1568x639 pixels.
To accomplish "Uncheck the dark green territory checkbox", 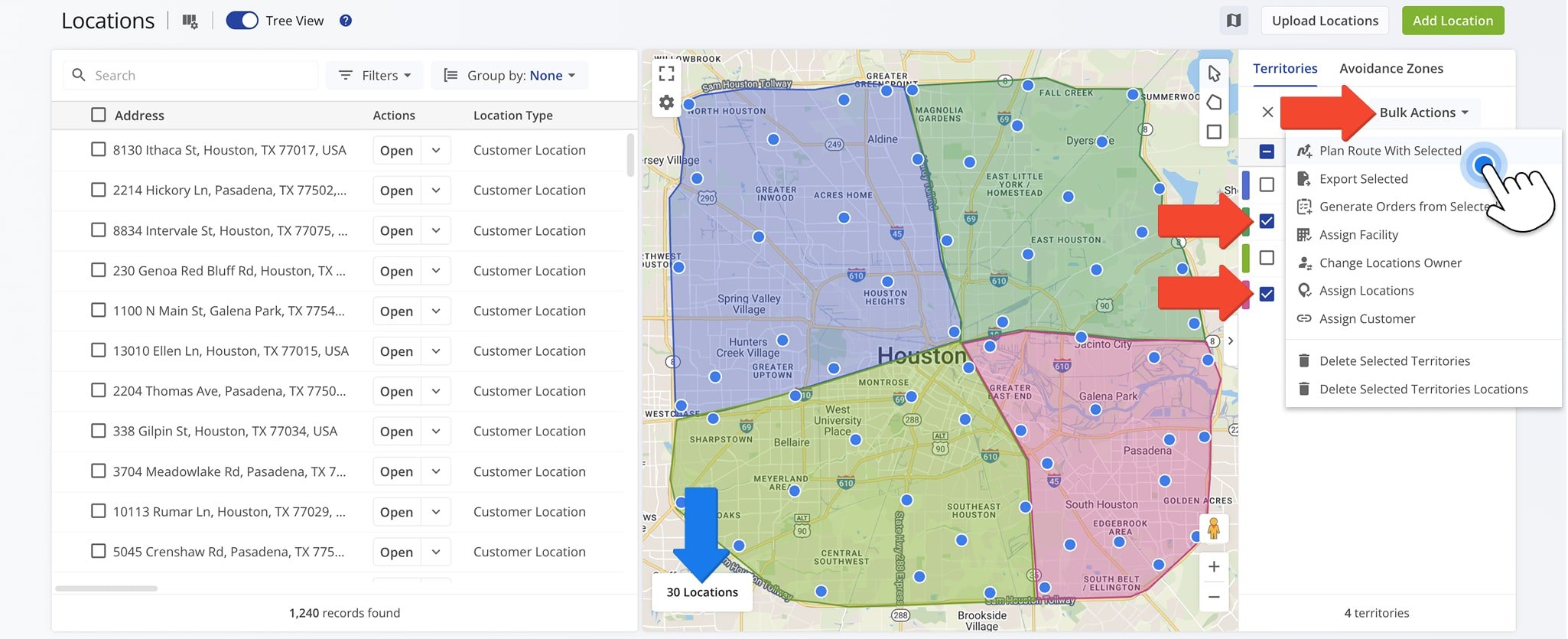I will click(x=1267, y=221).
